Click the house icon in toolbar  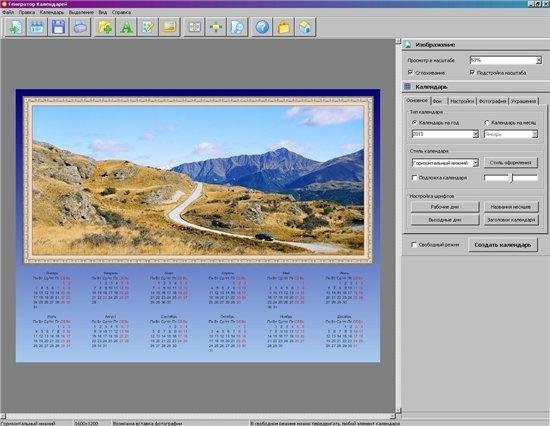305,27
